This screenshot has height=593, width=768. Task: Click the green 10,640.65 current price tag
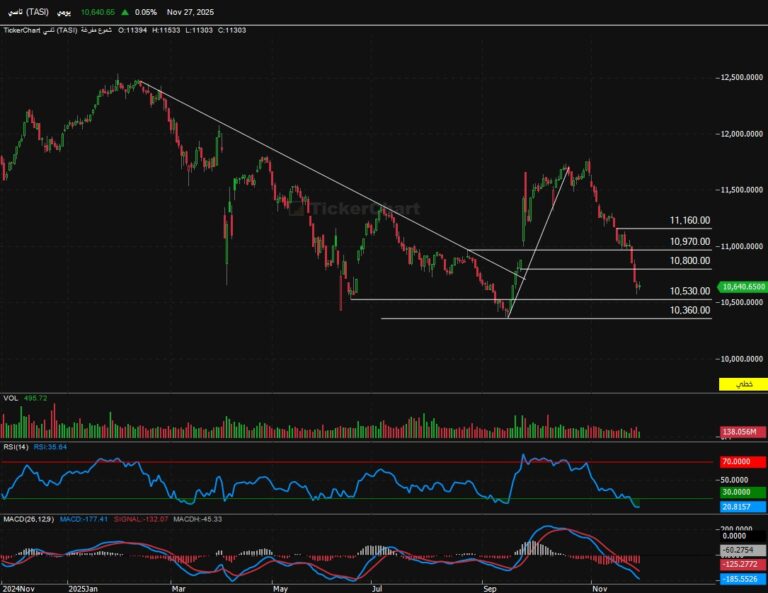[740, 287]
